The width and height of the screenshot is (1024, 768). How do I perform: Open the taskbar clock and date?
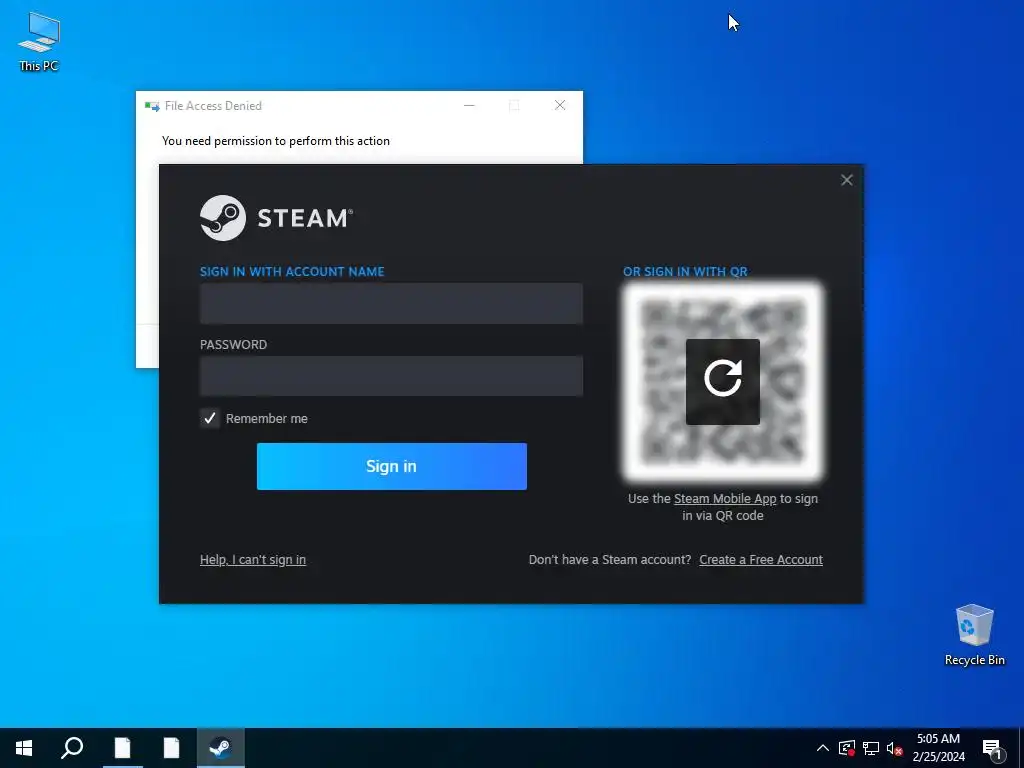pyautogui.click(x=938, y=748)
